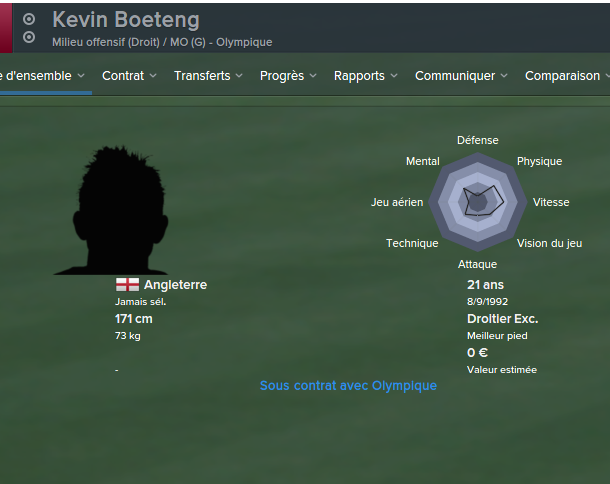Click the attribute polygon radar chart
Screen dimensions: 610x484
tap(478, 202)
